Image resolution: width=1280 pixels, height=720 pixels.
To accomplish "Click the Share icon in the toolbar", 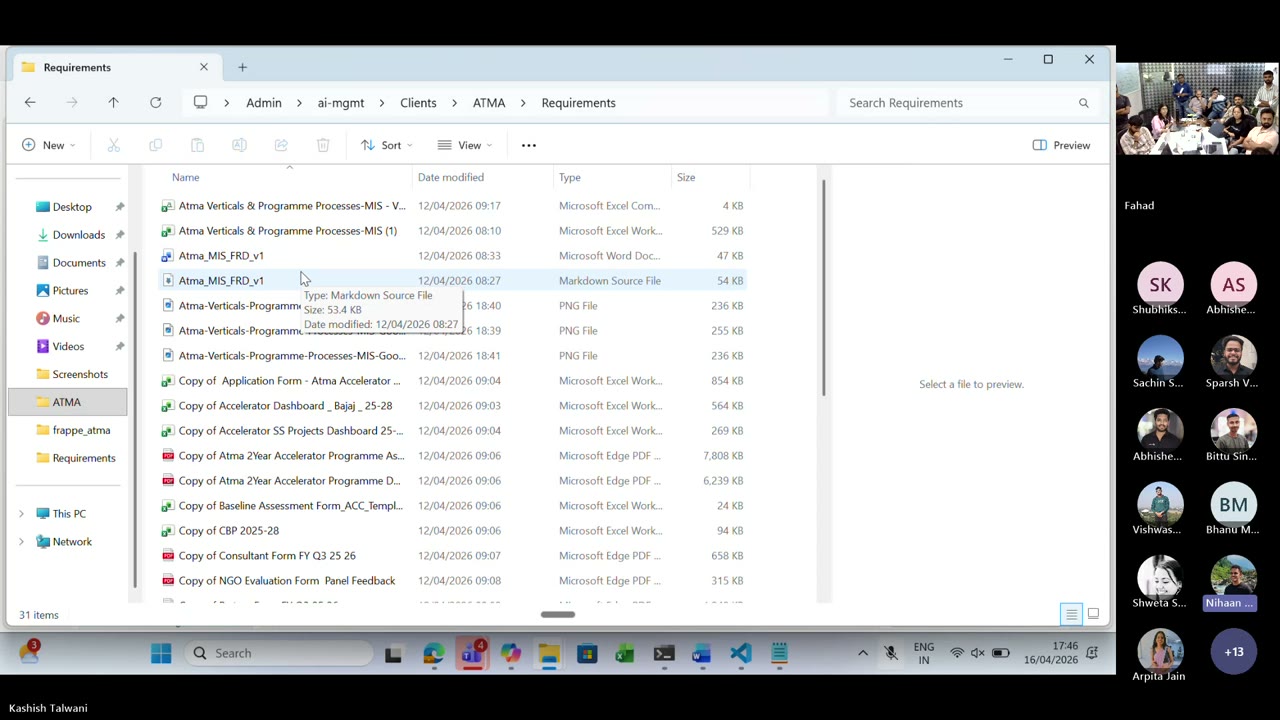I will pyautogui.click(x=281, y=145).
